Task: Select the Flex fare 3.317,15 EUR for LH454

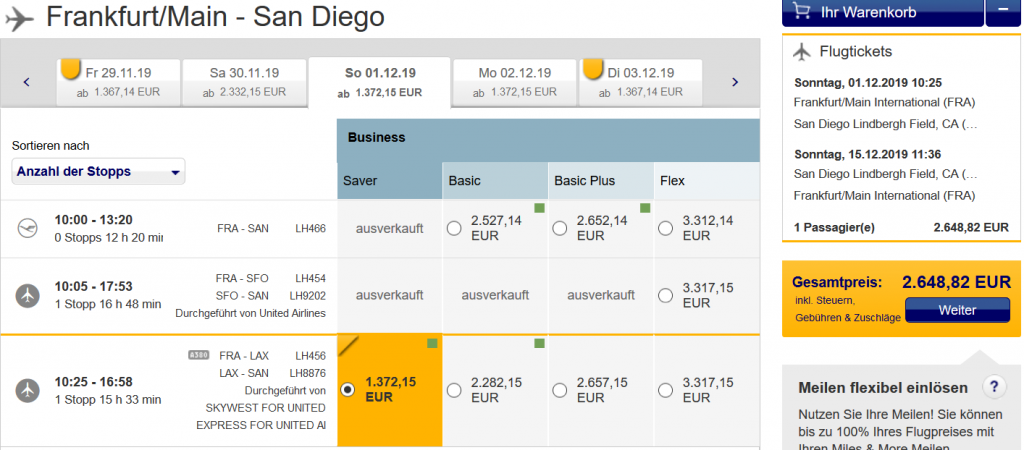Action: [665, 296]
